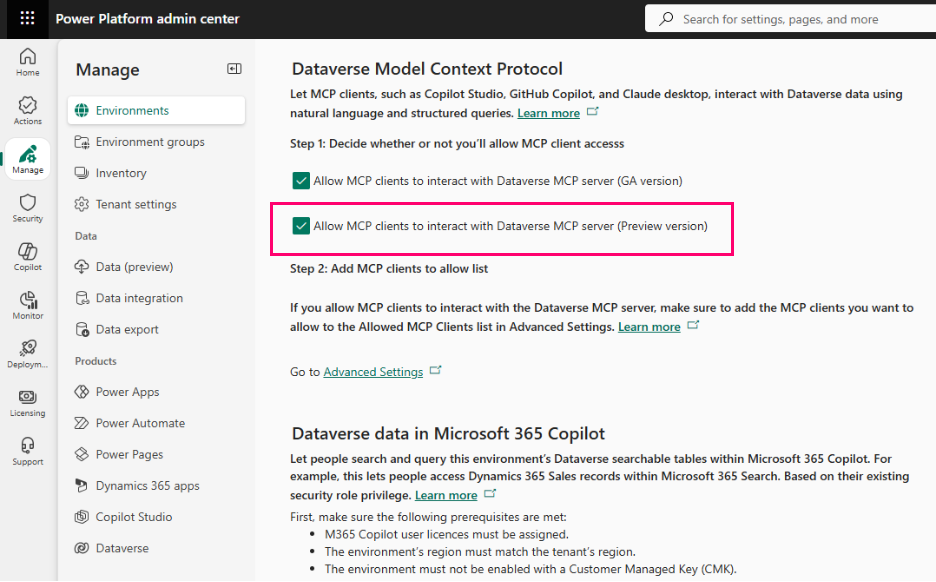Click Power Platform admin center title
936x582 pixels.
pos(147,19)
